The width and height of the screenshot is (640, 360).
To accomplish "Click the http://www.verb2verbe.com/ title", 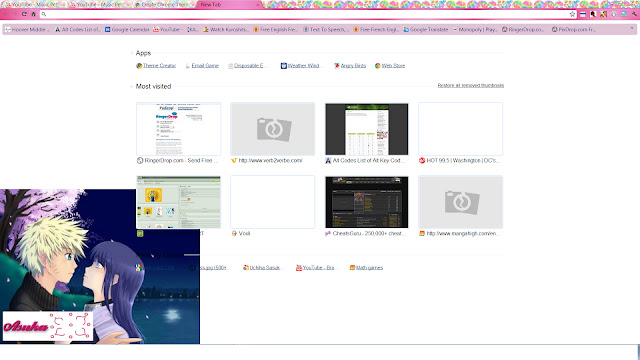I will (270, 160).
